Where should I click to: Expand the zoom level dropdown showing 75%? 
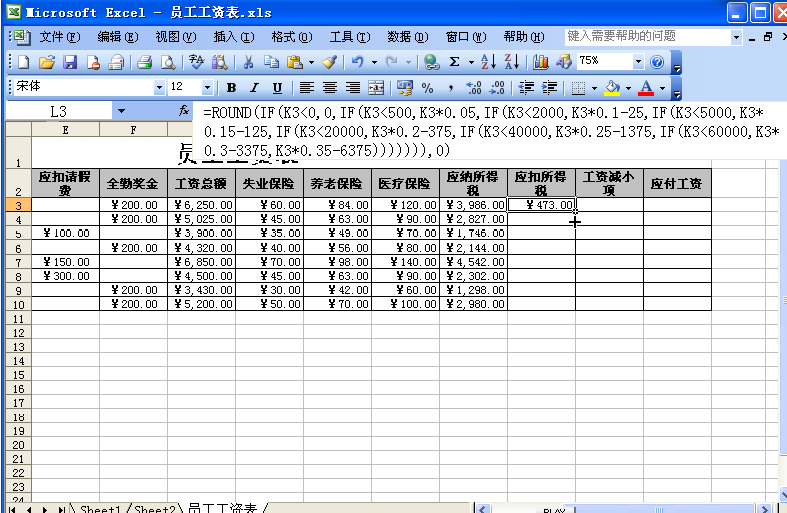tap(638, 62)
